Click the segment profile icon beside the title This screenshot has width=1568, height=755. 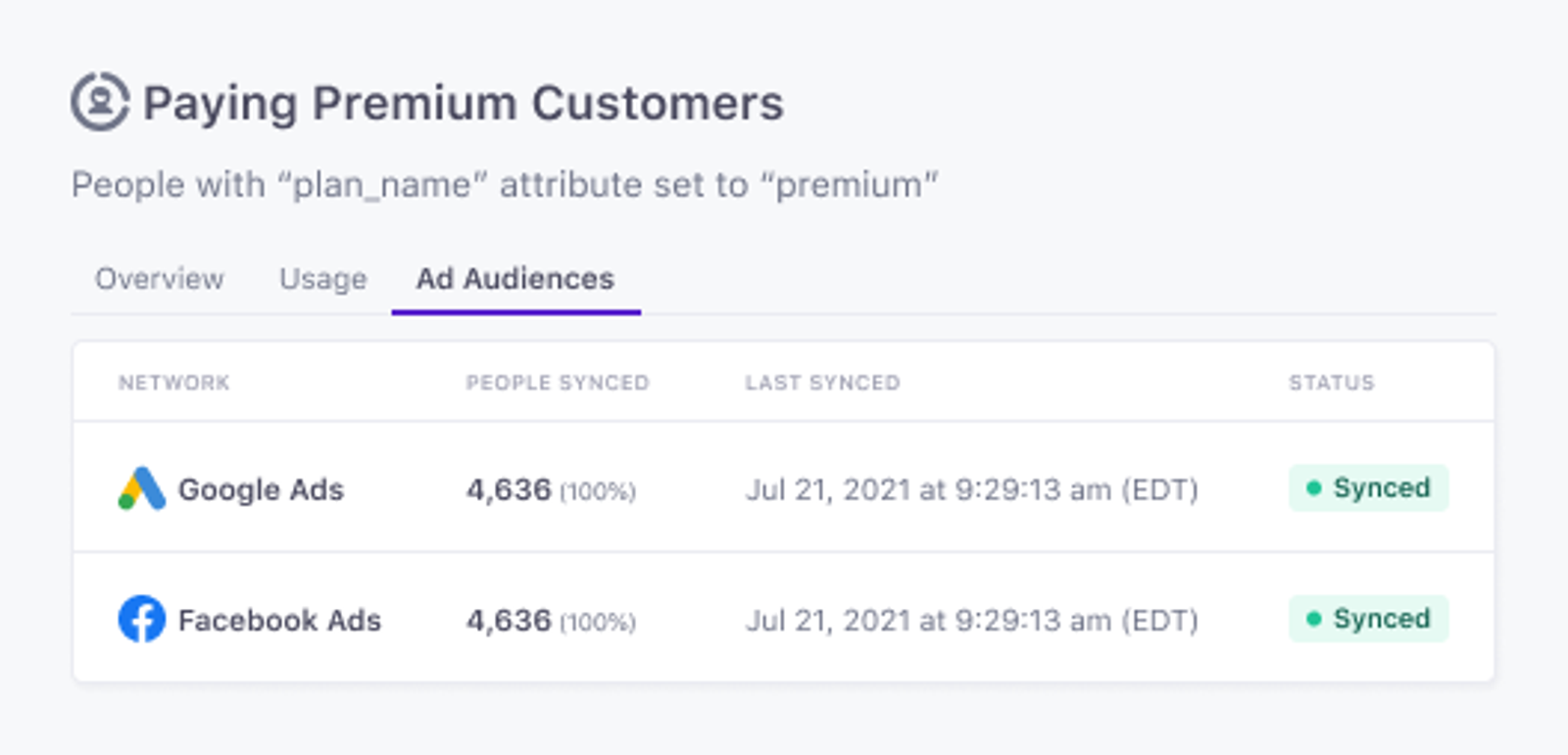click(x=100, y=102)
